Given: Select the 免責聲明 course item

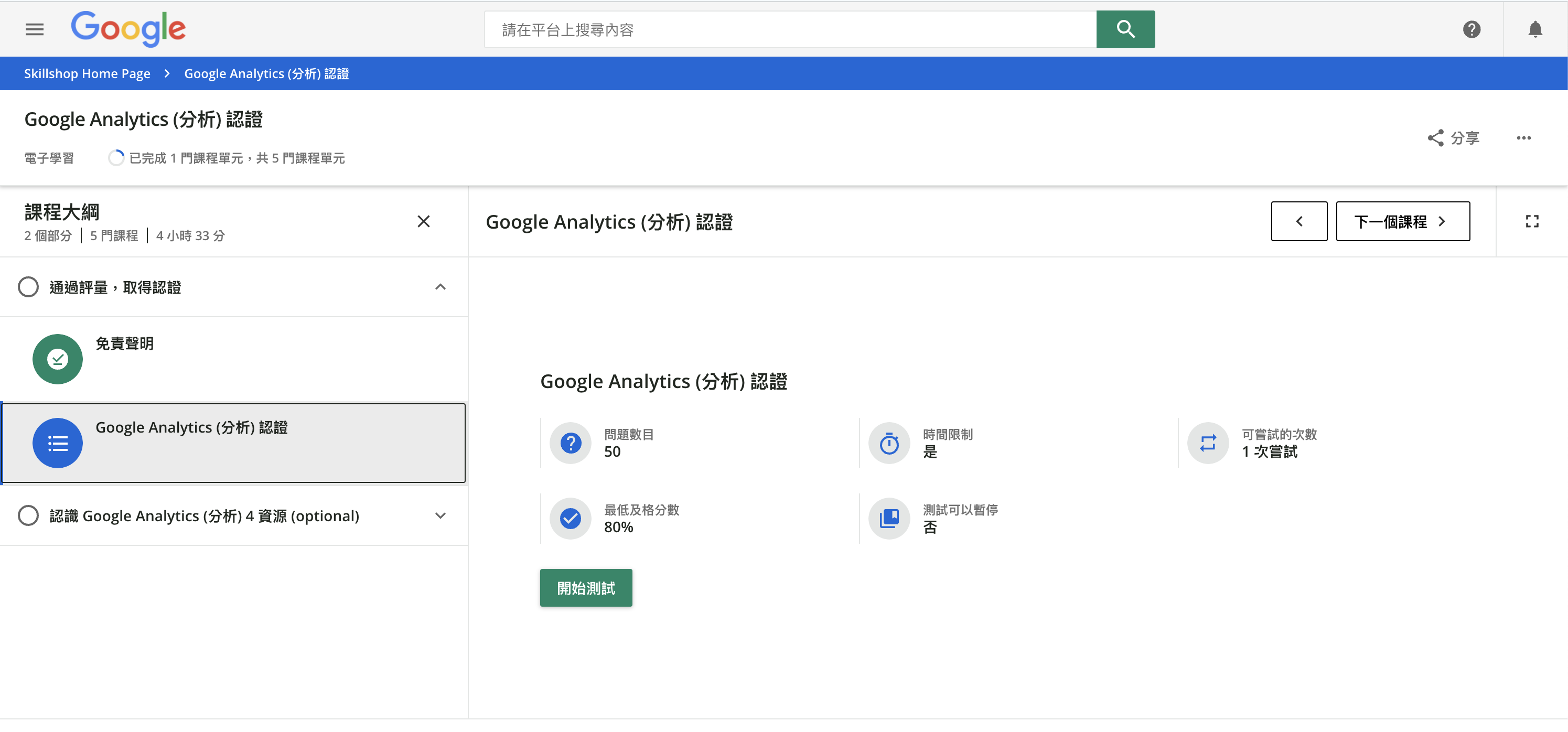Looking at the screenshot, I should [124, 344].
